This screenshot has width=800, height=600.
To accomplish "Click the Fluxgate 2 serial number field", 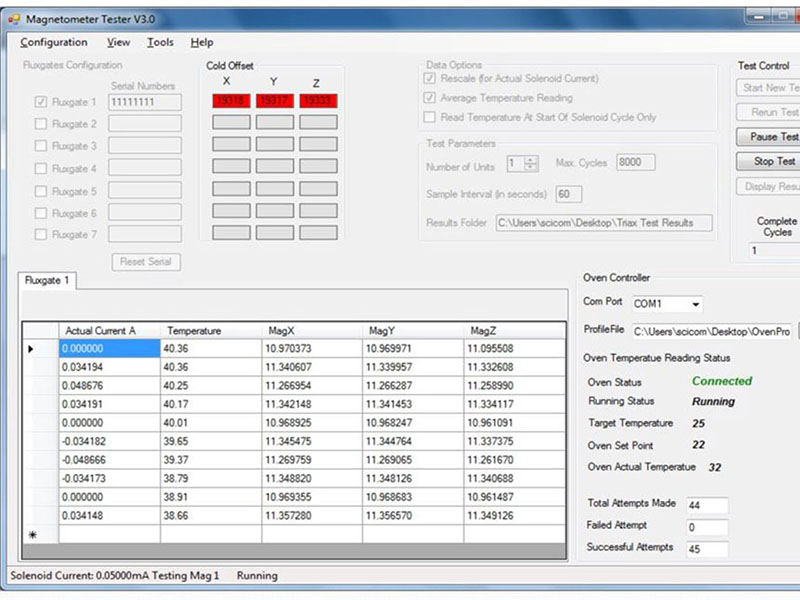I will point(145,123).
